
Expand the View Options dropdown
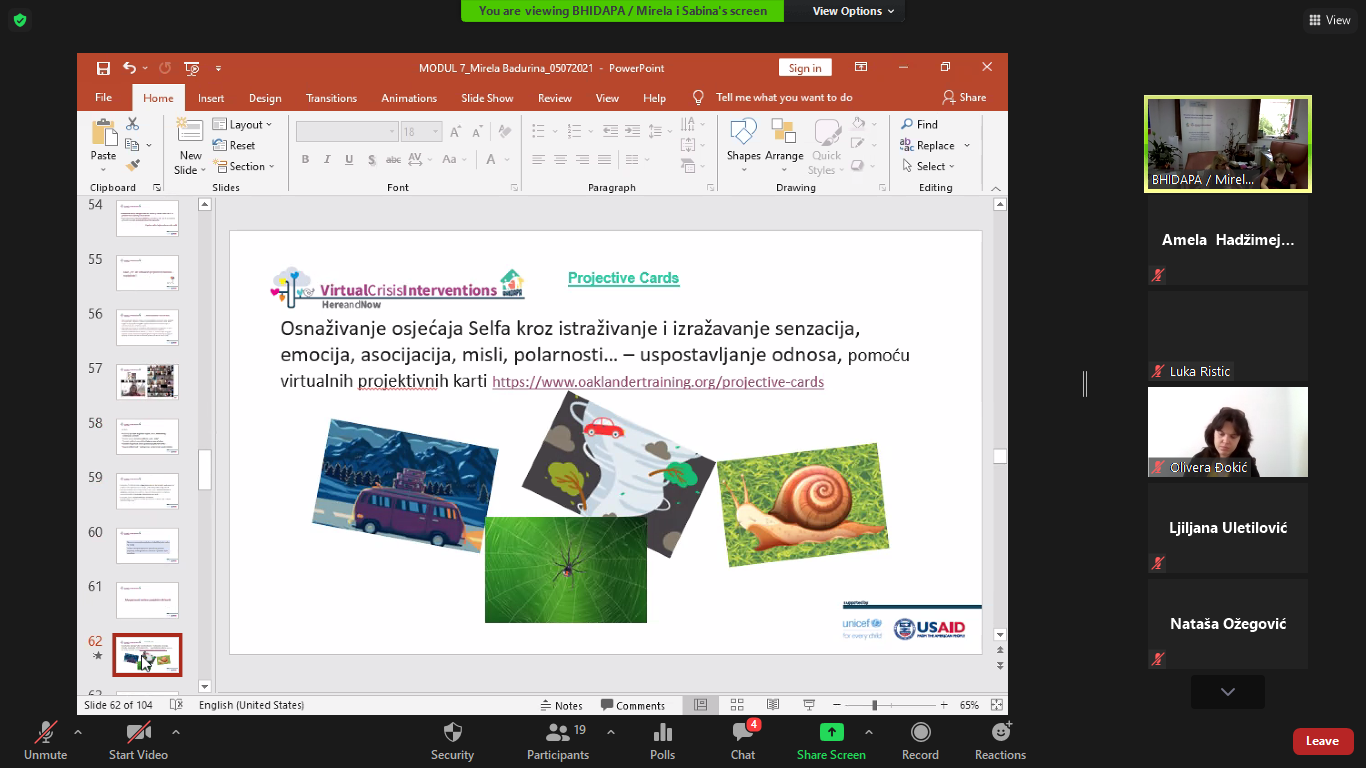pos(846,11)
